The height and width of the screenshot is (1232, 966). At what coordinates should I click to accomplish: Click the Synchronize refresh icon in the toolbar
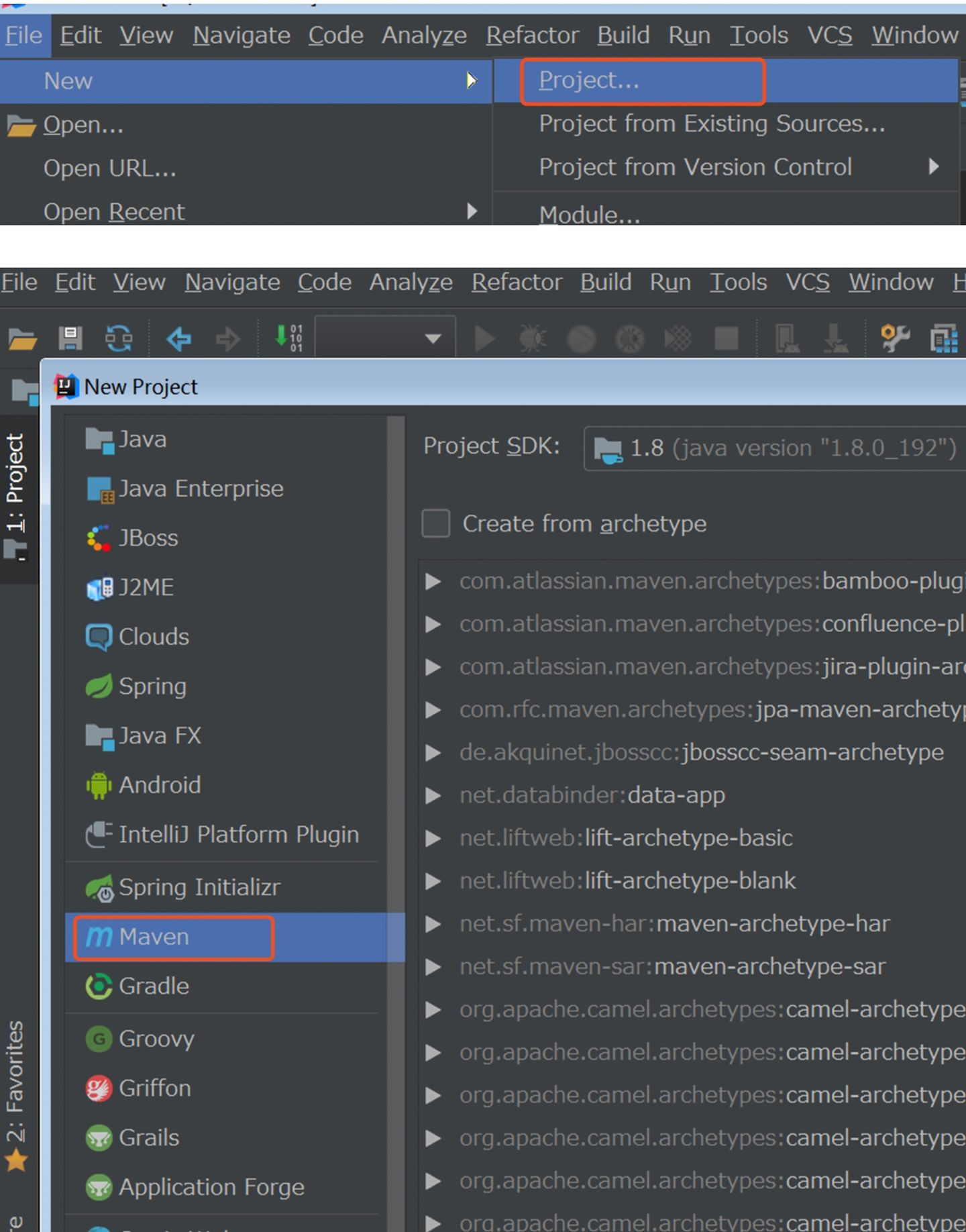pos(119,338)
